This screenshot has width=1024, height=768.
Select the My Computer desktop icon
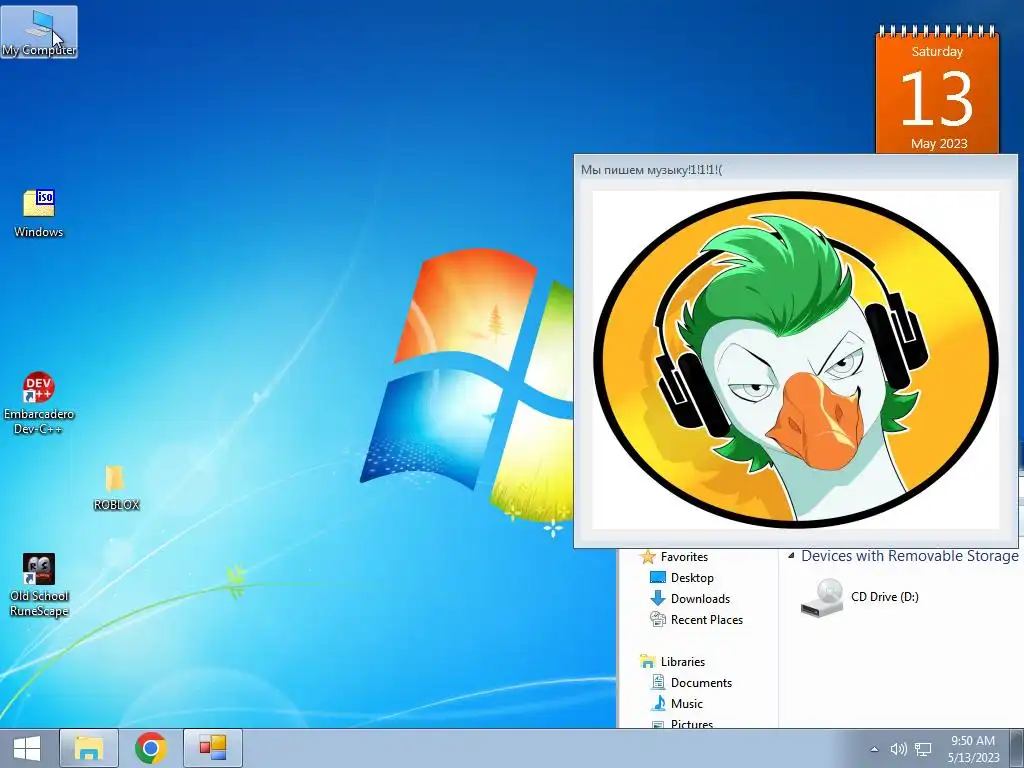pos(39,31)
